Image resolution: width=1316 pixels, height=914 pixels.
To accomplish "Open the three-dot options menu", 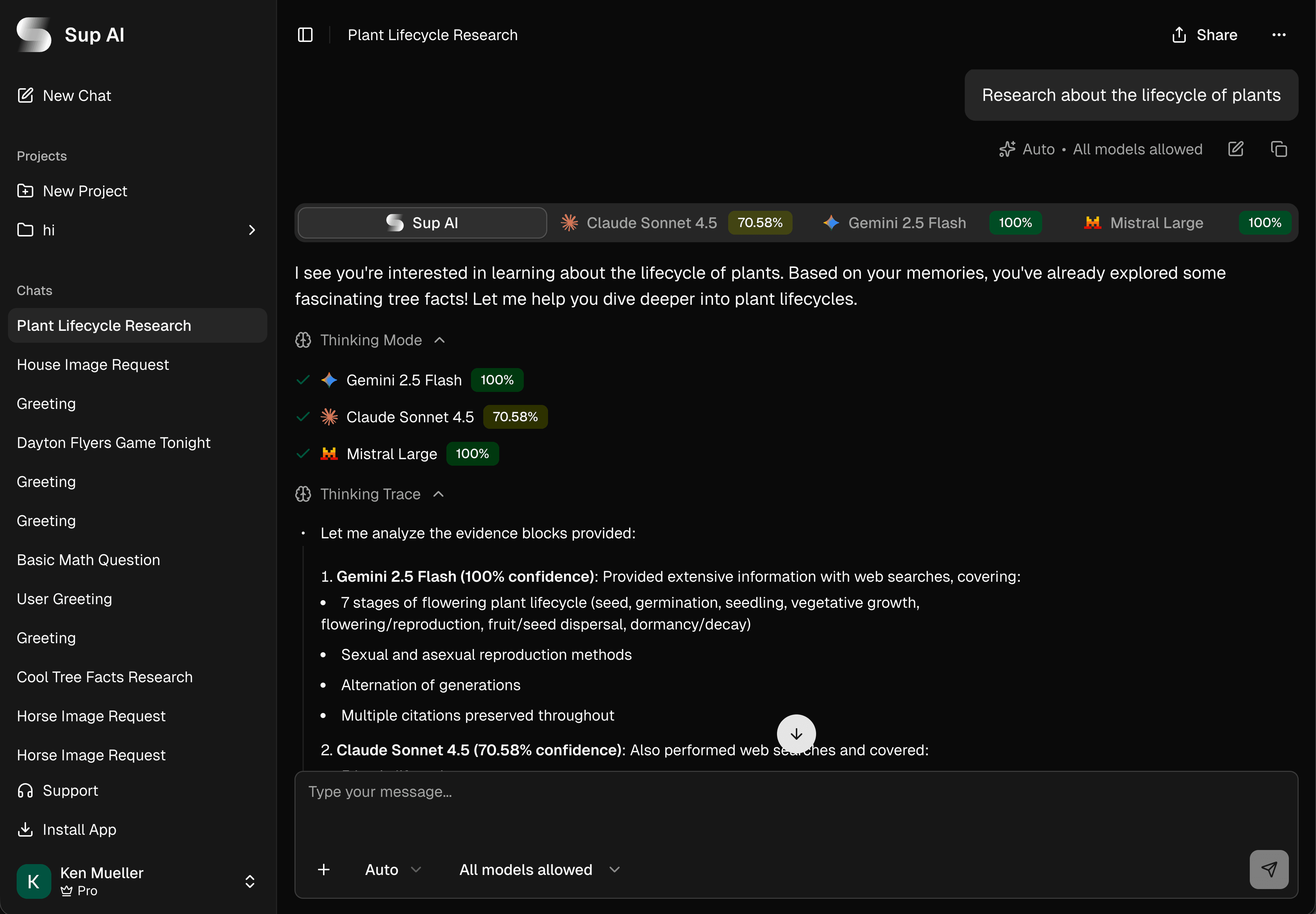I will click(x=1279, y=34).
